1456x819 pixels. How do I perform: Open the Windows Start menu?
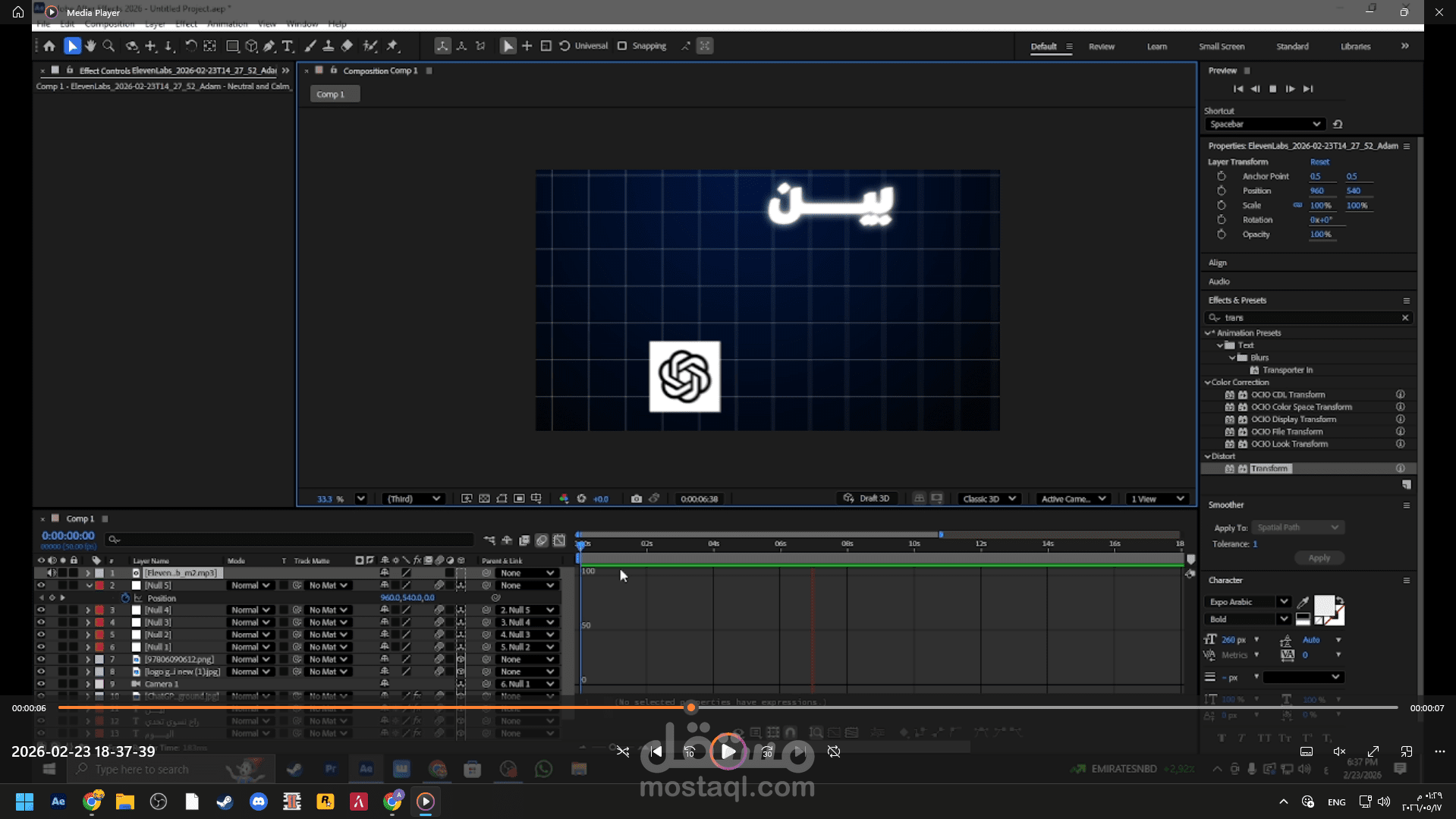tap(24, 802)
